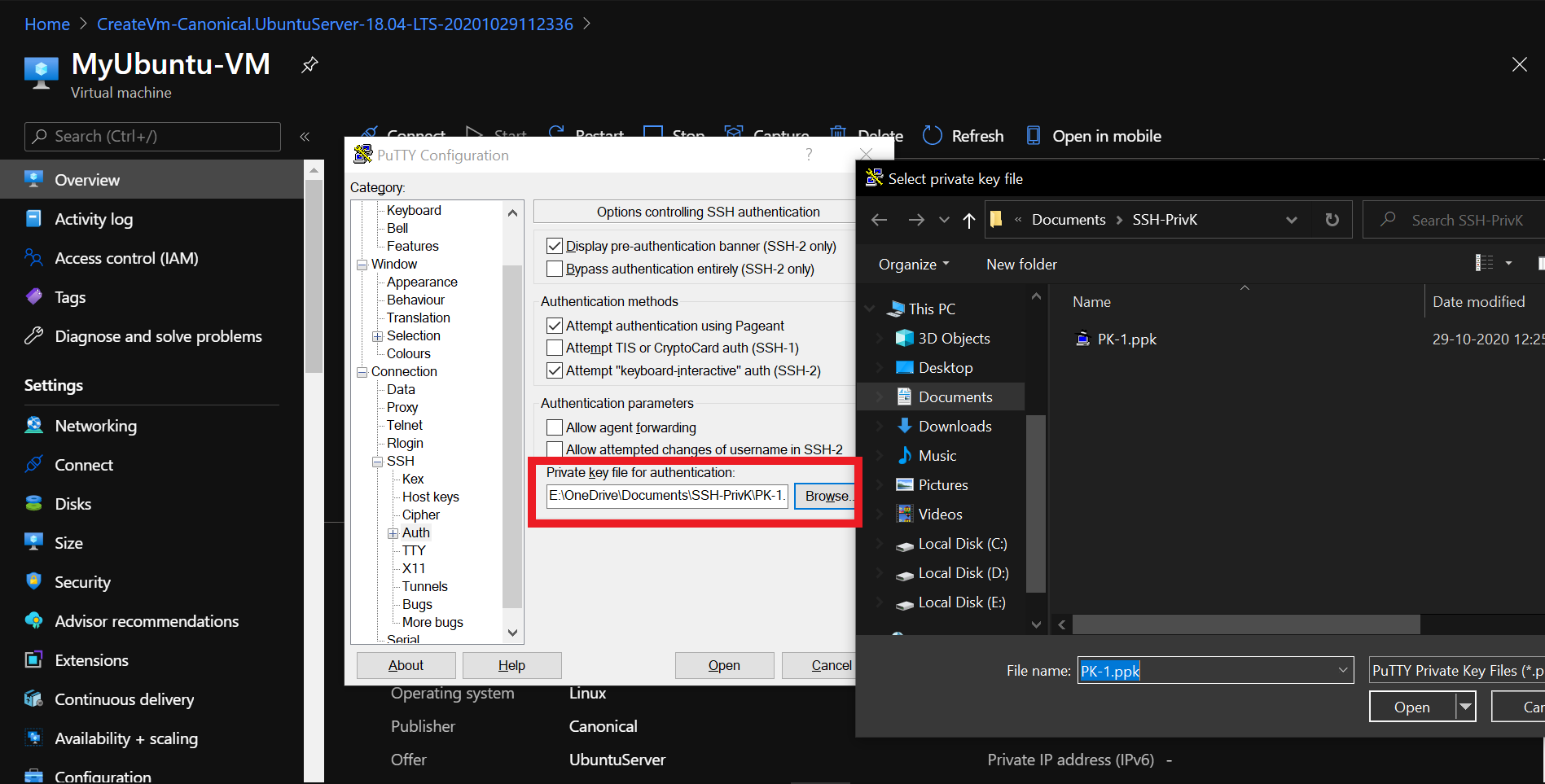Viewport: 1545px width, 784px height.
Task: Pin MyUbuntu-VM to dashboard
Action: 309,65
